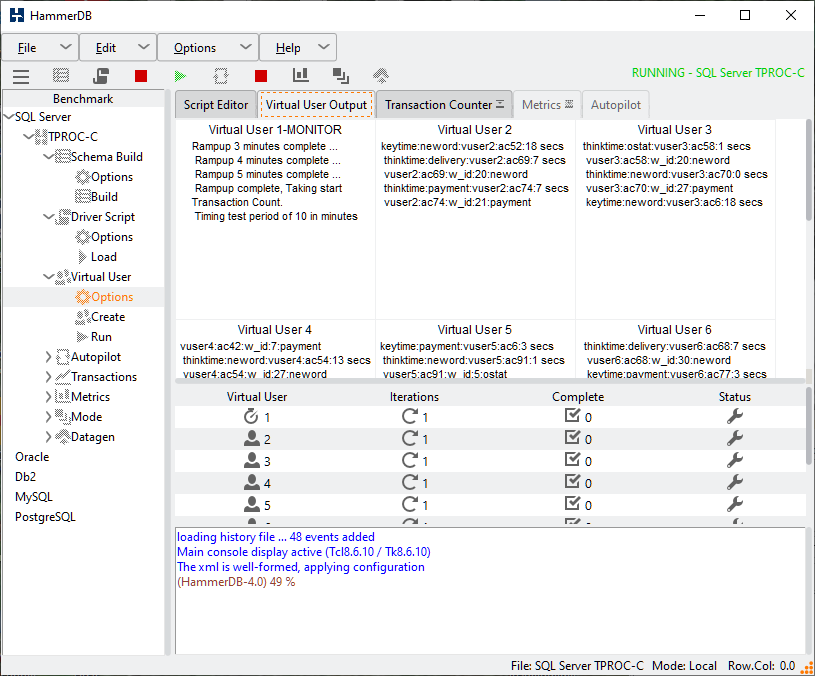
Task: Expand the Mode tree node
Action: tap(48, 417)
